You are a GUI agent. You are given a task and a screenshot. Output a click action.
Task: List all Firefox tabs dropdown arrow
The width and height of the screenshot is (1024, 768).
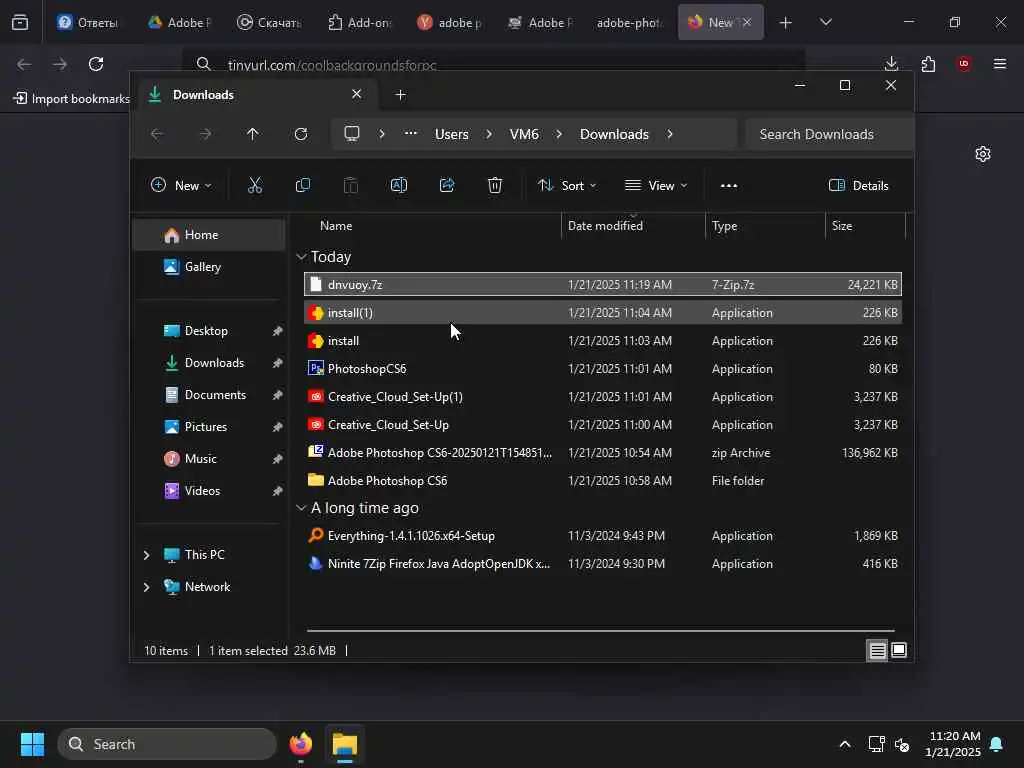(825, 22)
